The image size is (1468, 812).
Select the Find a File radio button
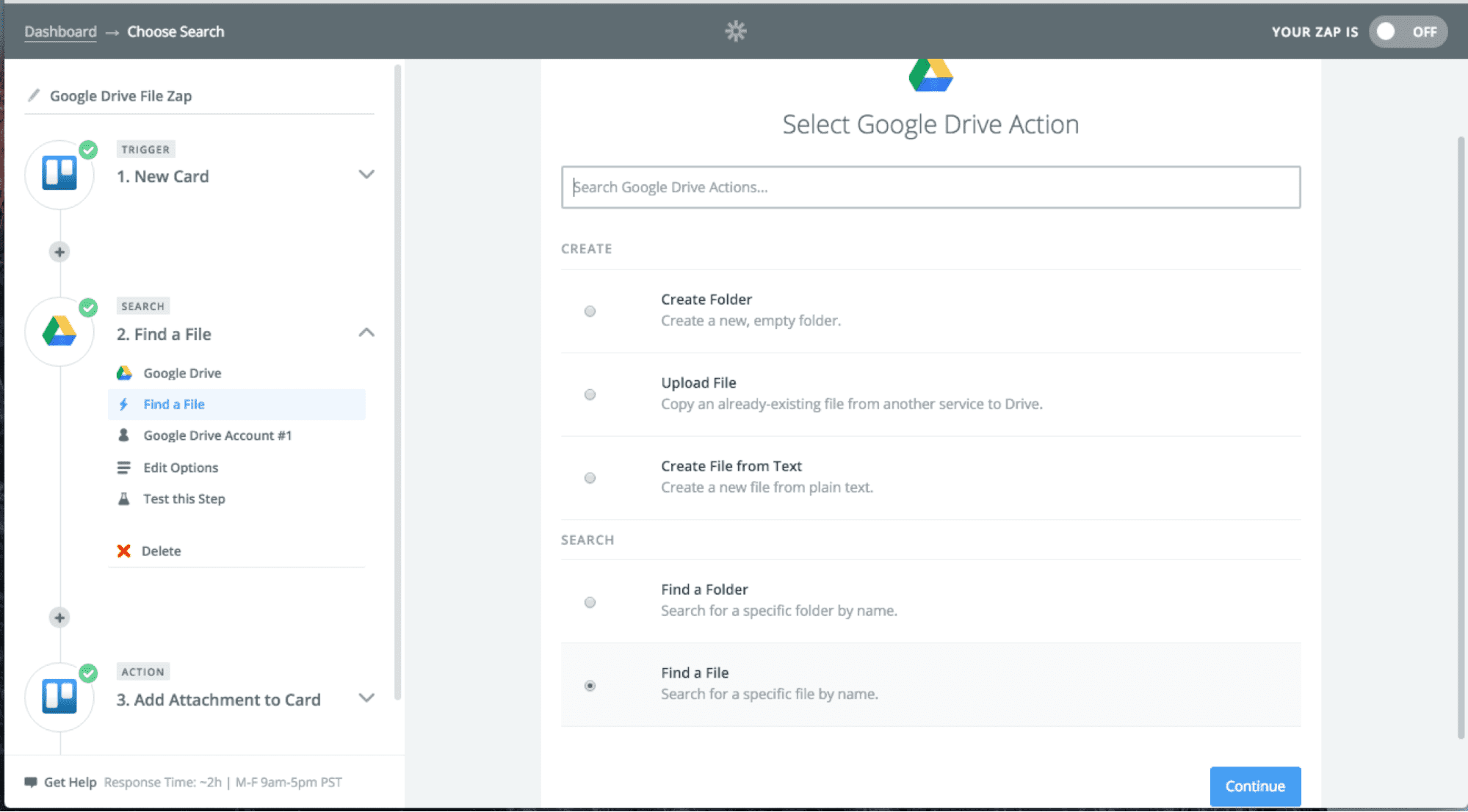pos(590,685)
